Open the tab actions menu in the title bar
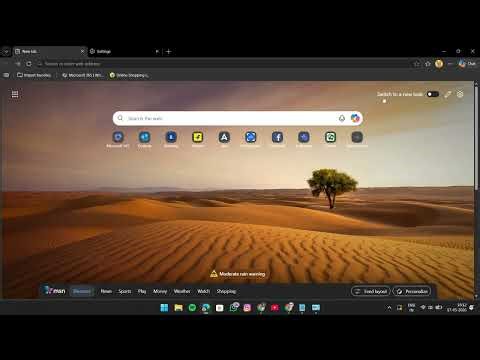Viewport: 480px width, 360px height. pos(6,51)
